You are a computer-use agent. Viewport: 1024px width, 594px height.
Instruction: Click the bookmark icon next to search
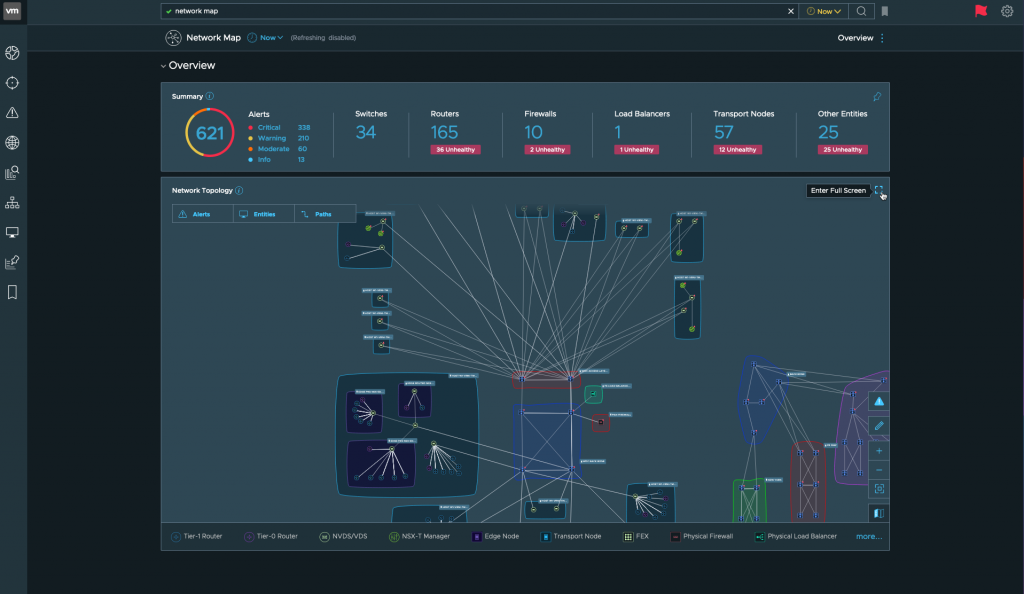pos(885,11)
